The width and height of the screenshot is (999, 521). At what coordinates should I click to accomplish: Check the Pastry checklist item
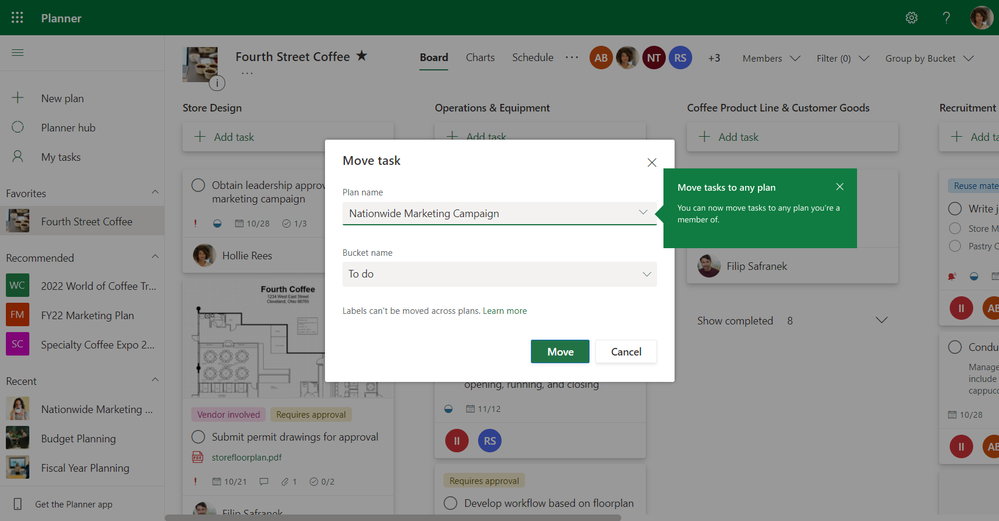point(954,246)
